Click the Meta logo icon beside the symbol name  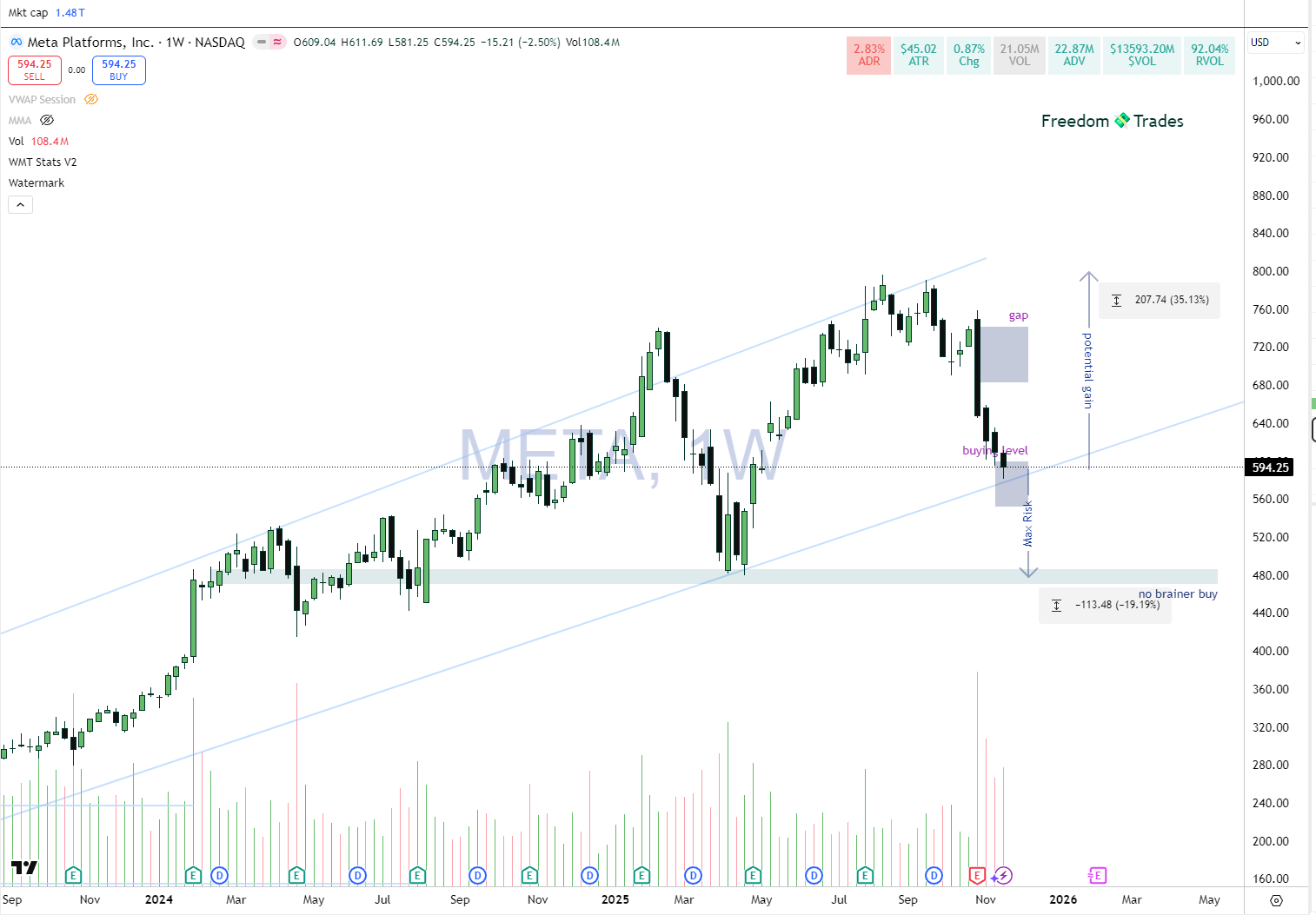coord(16,42)
